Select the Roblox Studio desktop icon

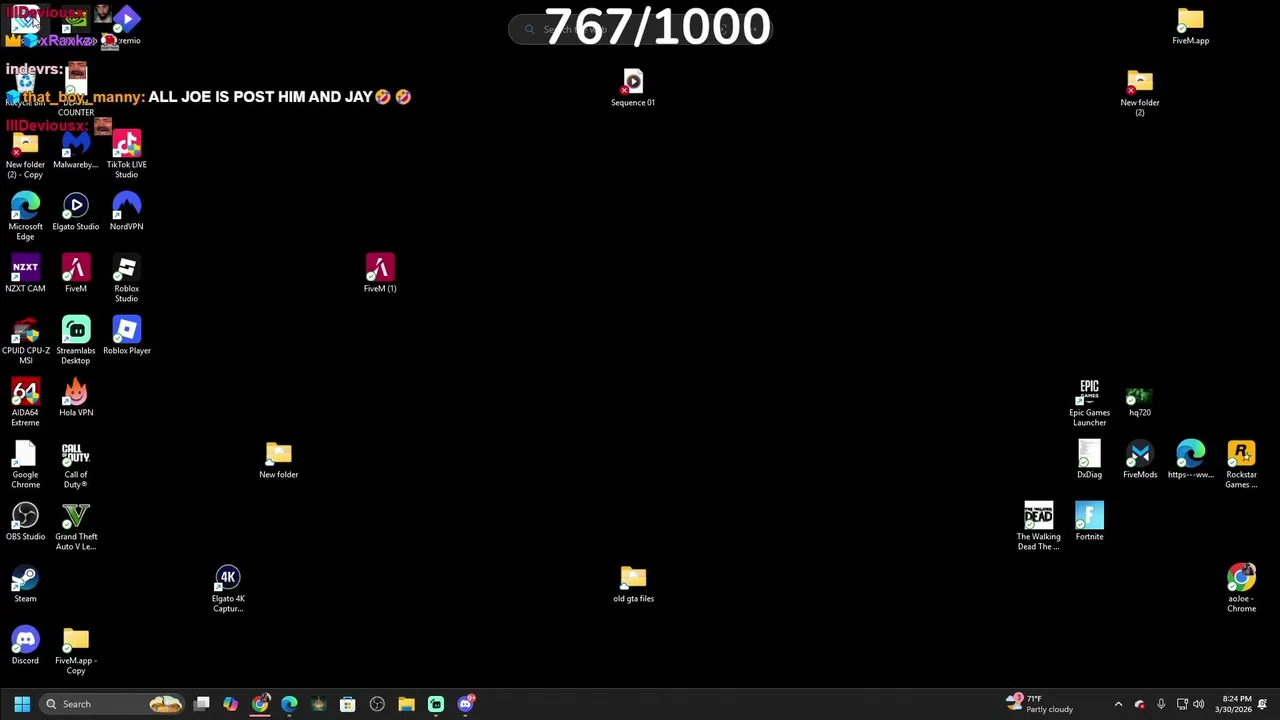pyautogui.click(x=126, y=278)
